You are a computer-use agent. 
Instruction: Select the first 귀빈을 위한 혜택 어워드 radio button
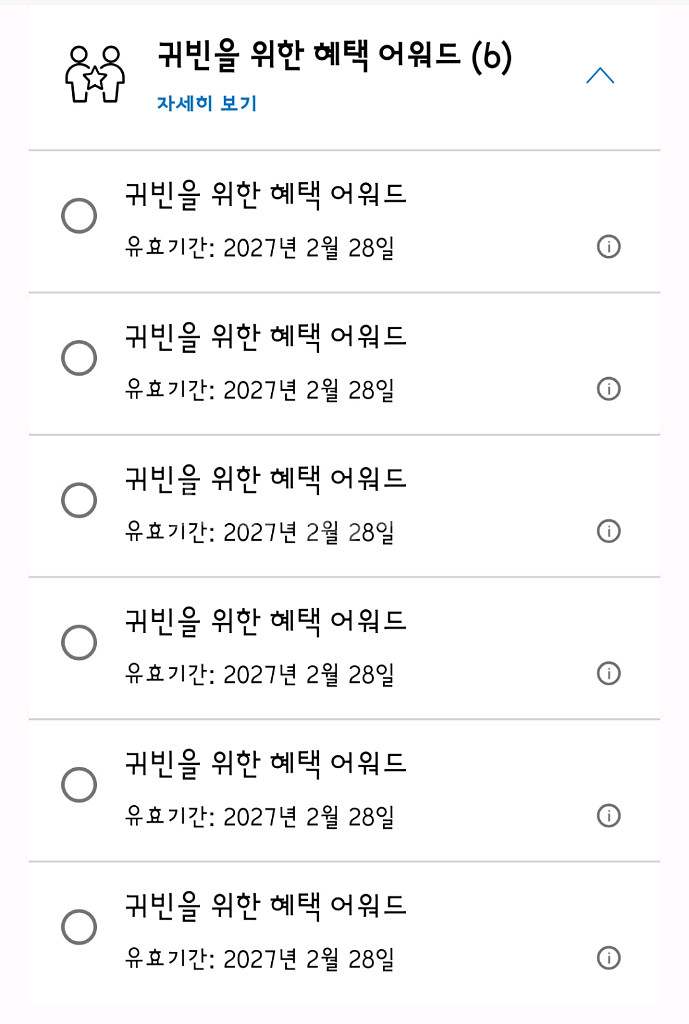pyautogui.click(x=79, y=216)
